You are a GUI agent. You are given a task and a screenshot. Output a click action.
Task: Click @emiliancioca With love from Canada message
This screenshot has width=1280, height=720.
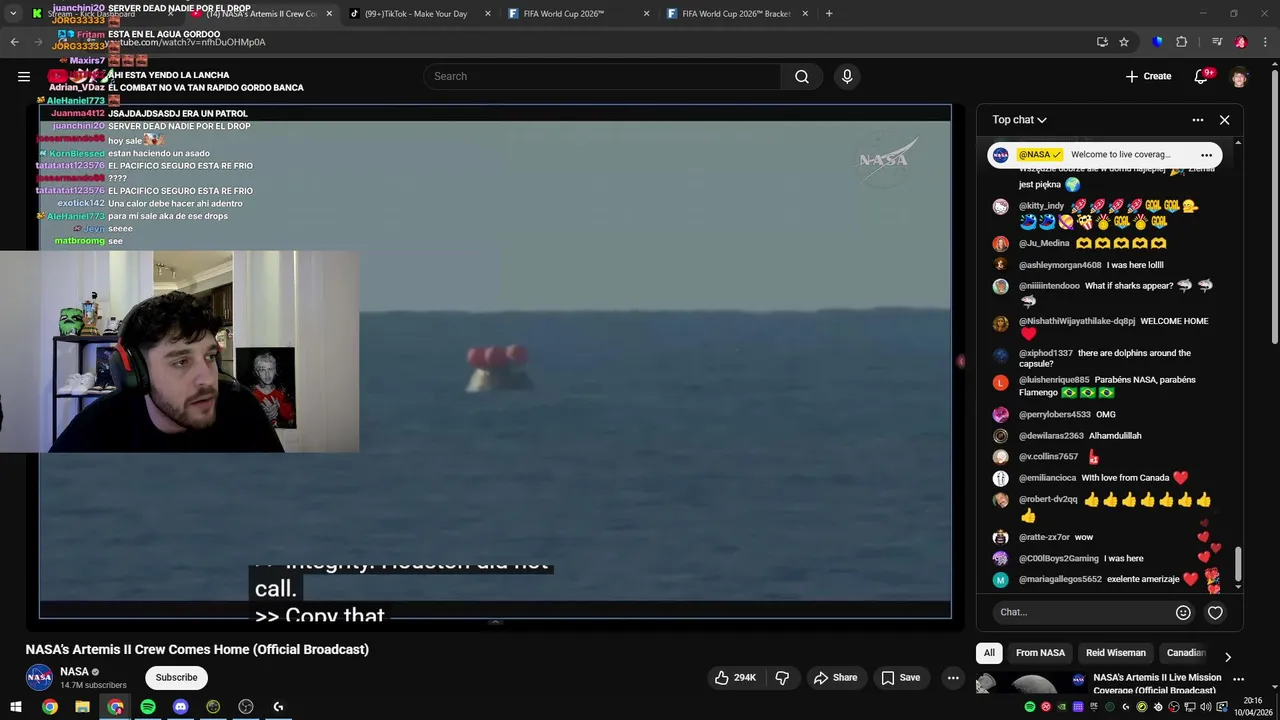pyautogui.click(x=1090, y=478)
